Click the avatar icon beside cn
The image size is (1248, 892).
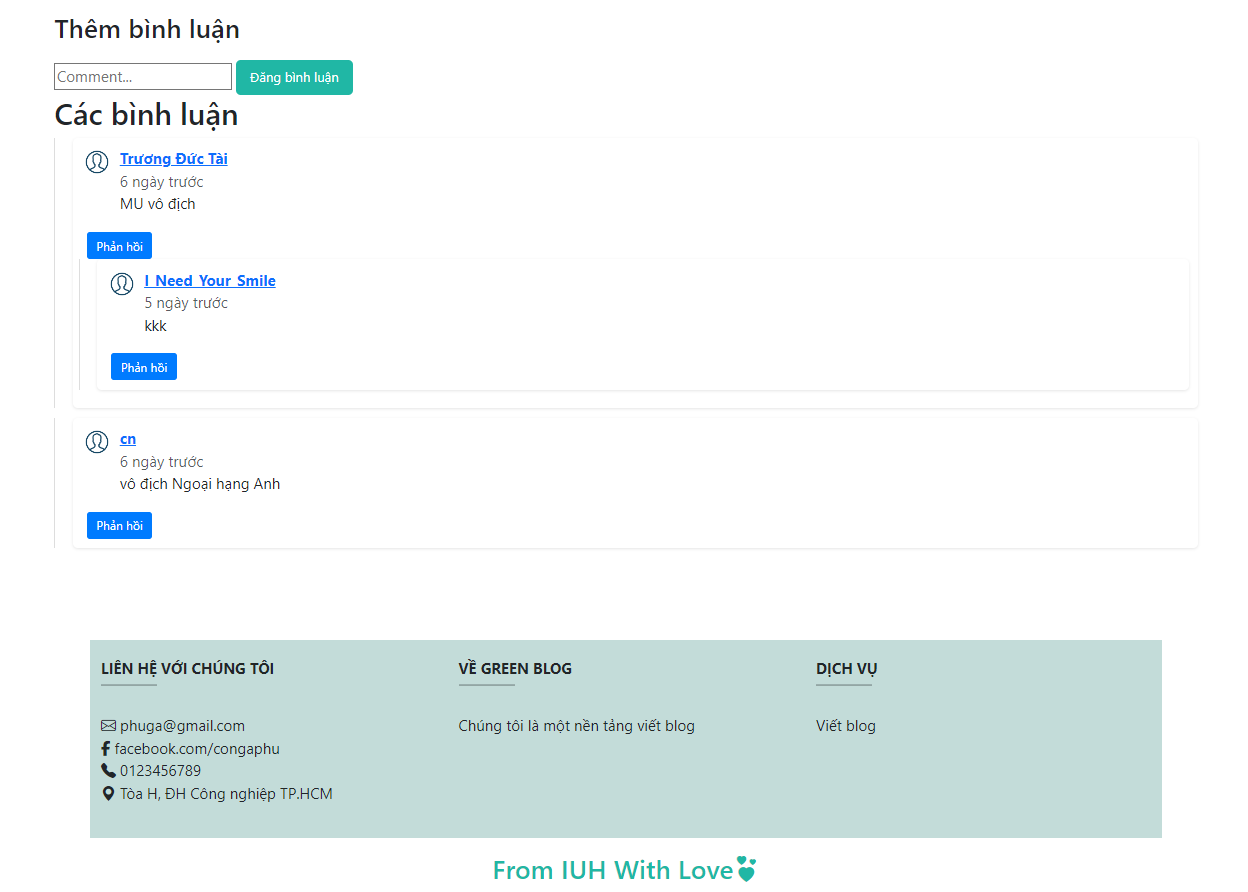pyautogui.click(x=97, y=442)
